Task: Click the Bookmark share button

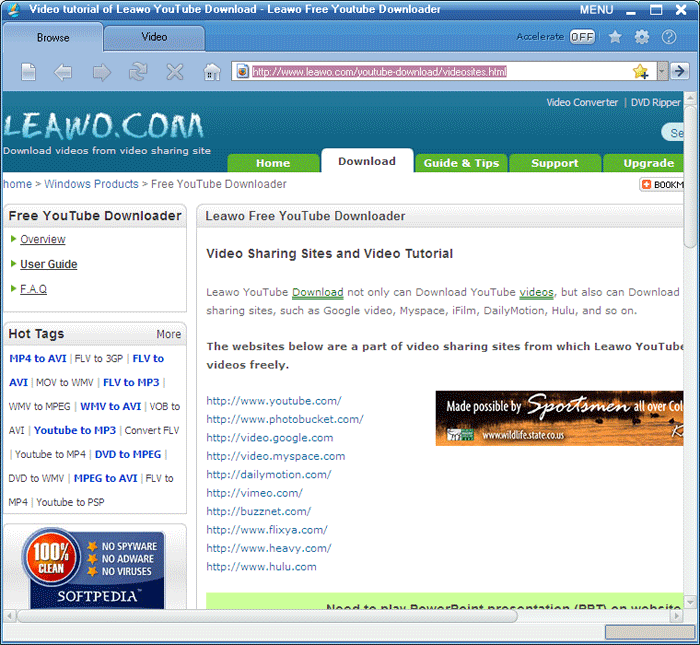Action: [x=662, y=184]
